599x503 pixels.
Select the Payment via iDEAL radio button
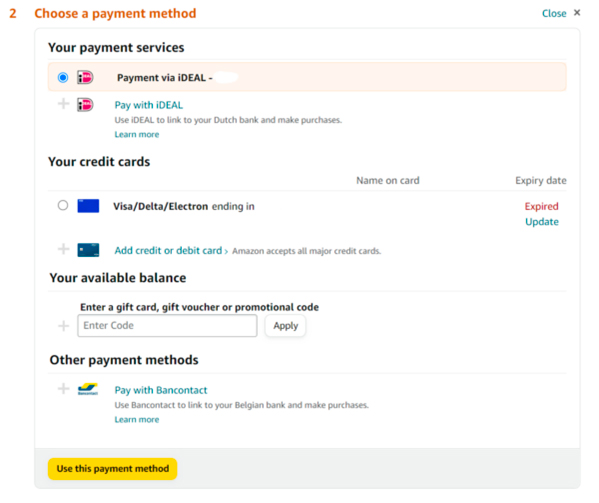pyautogui.click(x=63, y=78)
